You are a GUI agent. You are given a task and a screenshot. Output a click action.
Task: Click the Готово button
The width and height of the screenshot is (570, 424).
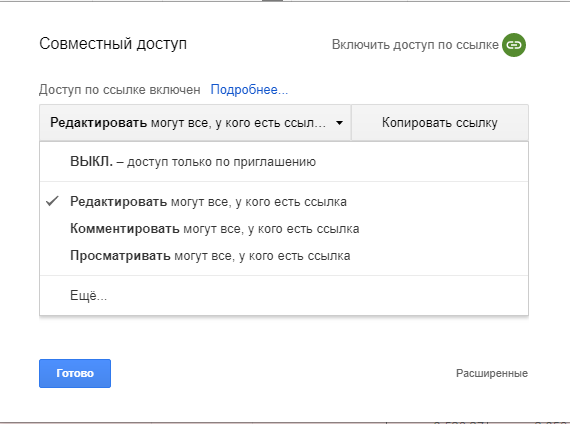point(75,373)
